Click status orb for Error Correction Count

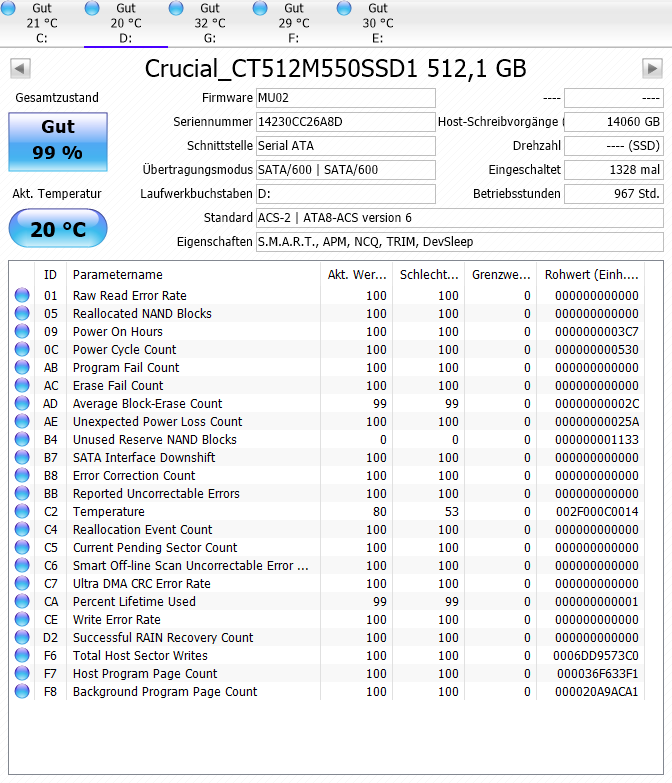[x=22, y=475]
